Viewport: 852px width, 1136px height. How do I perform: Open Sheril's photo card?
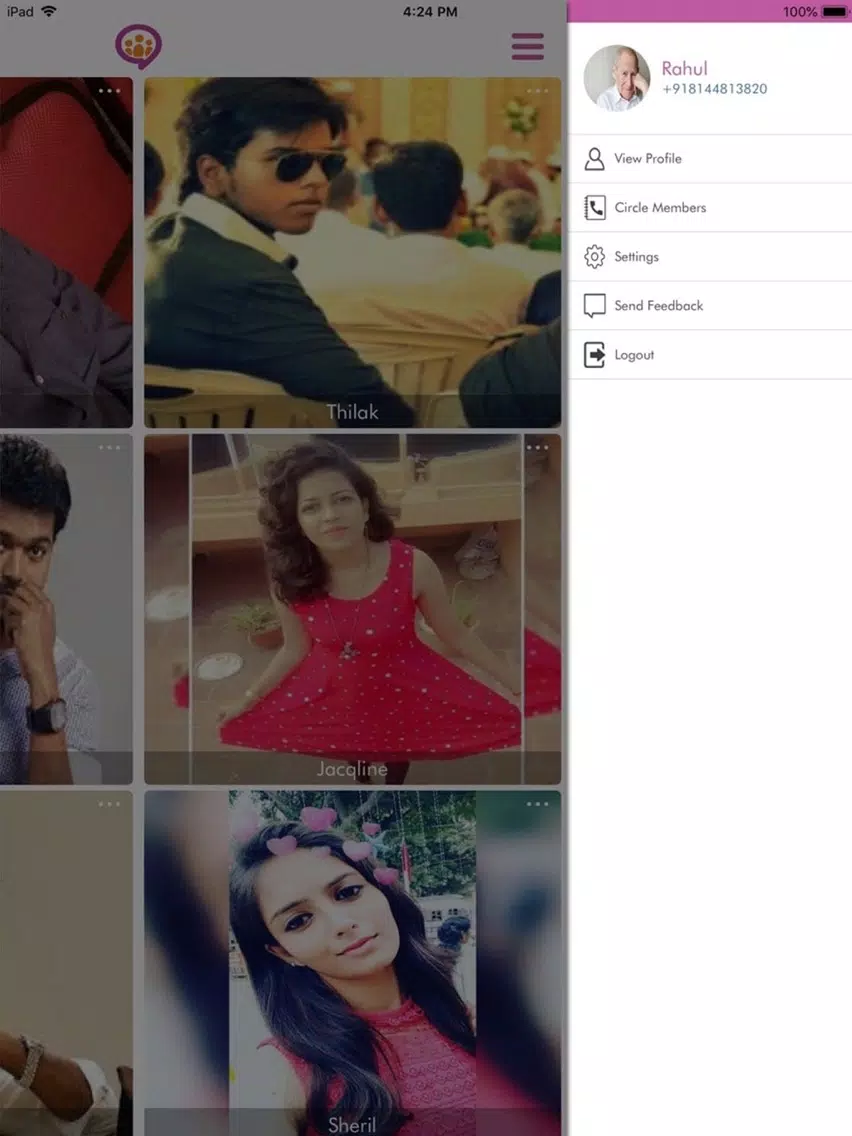pyautogui.click(x=353, y=964)
